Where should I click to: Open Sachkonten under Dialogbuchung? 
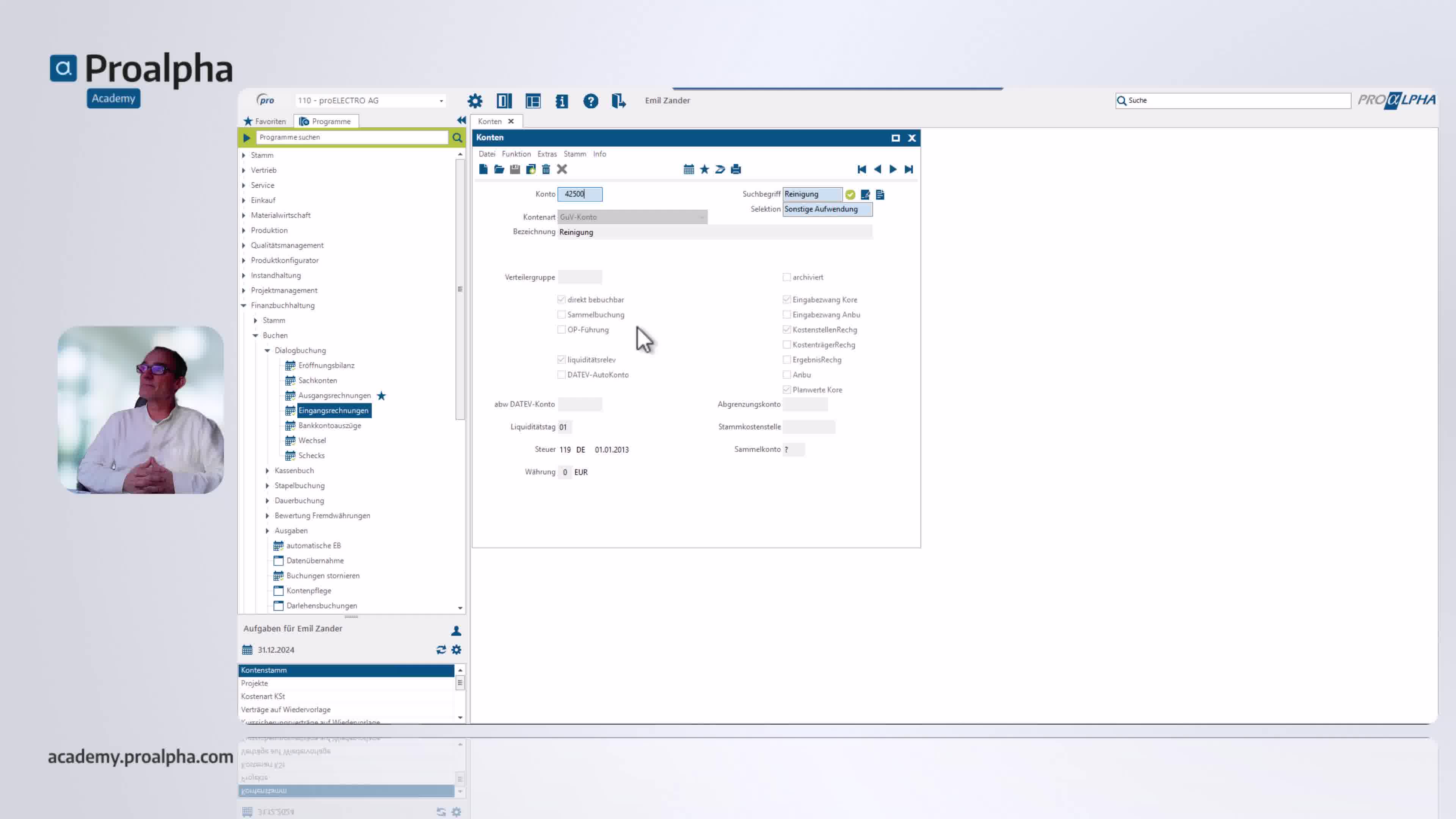(318, 380)
